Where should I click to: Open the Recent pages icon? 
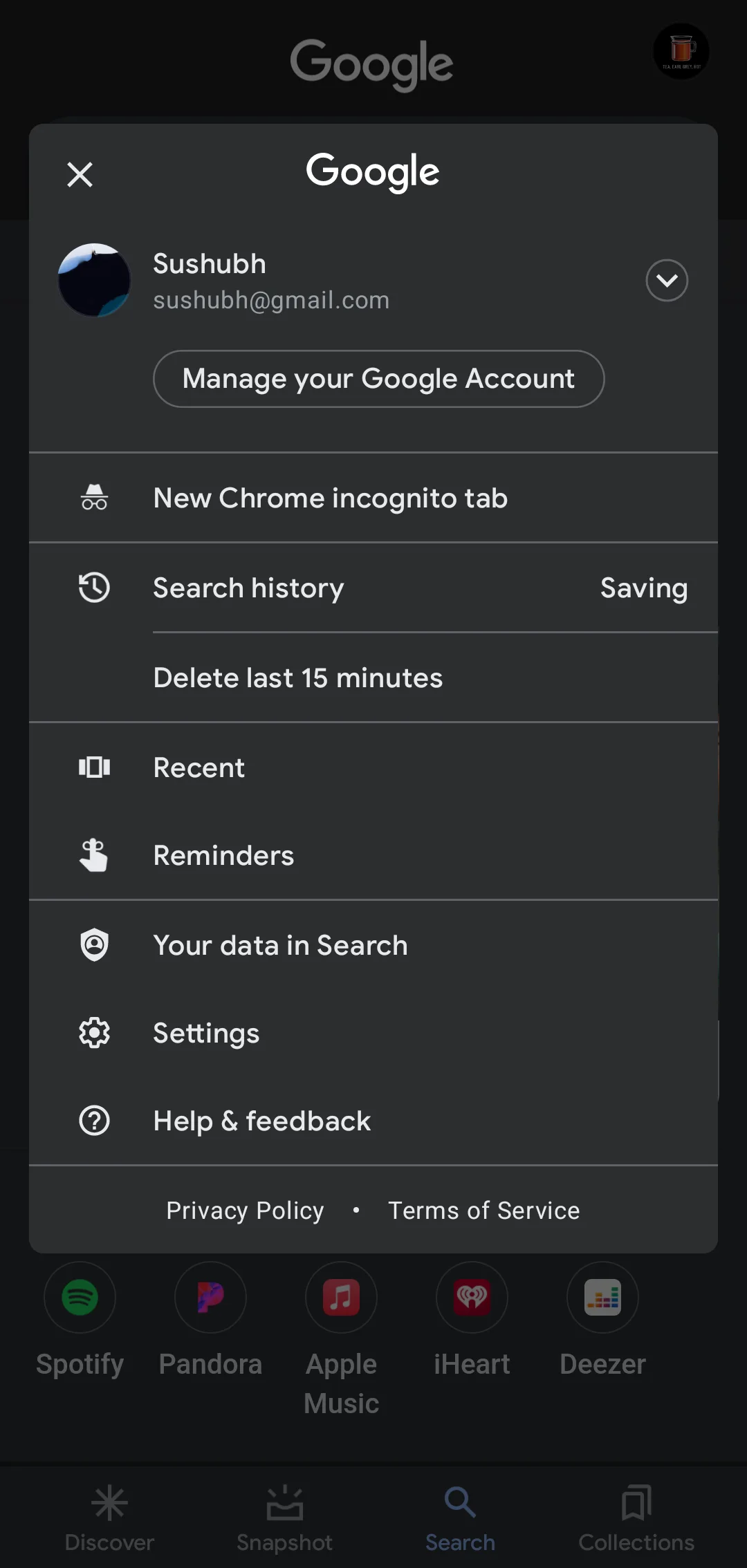click(x=94, y=767)
